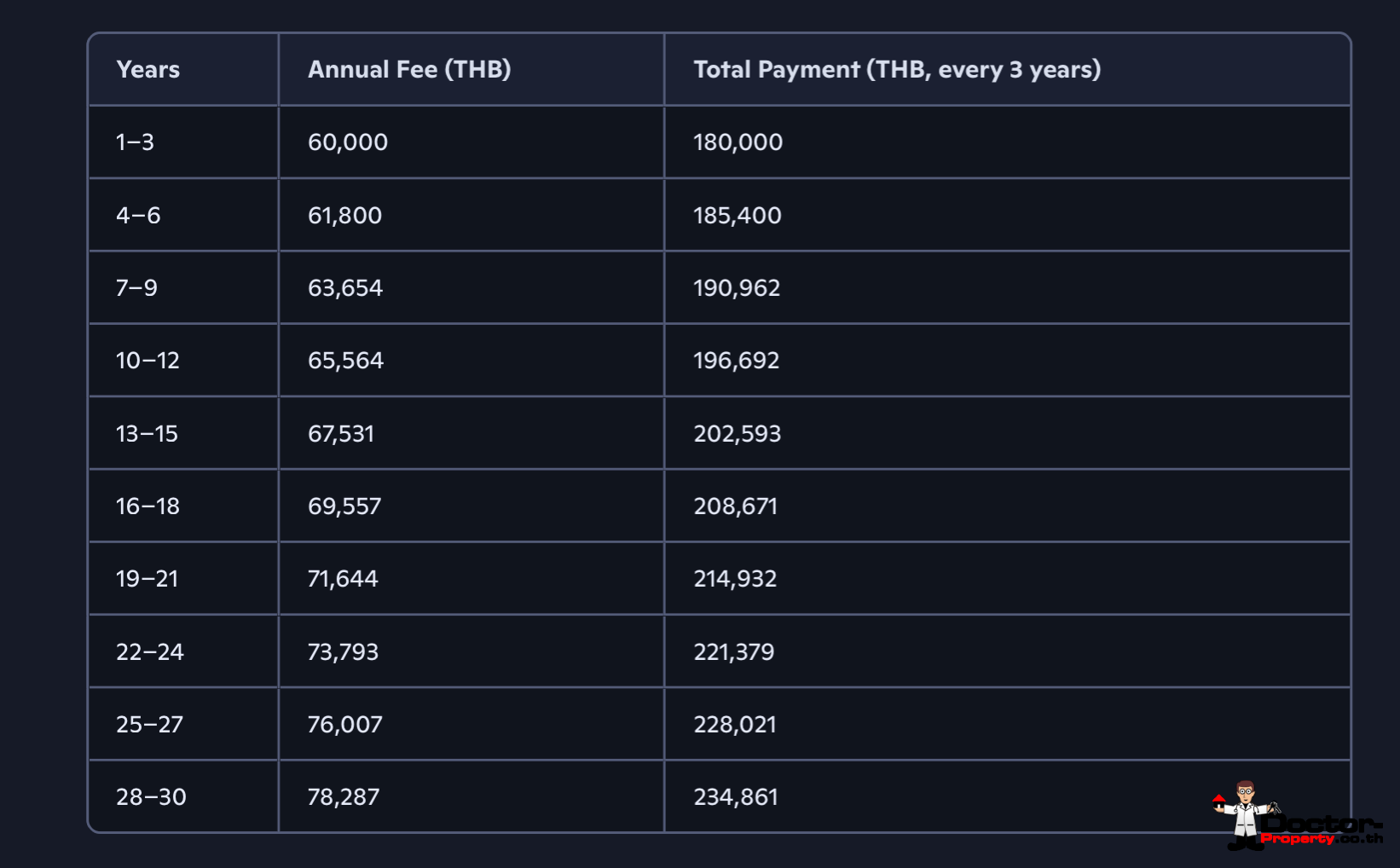This screenshot has height=868, width=1400.
Task: Click the 71,644 annual fee cell
Action: [x=343, y=579]
